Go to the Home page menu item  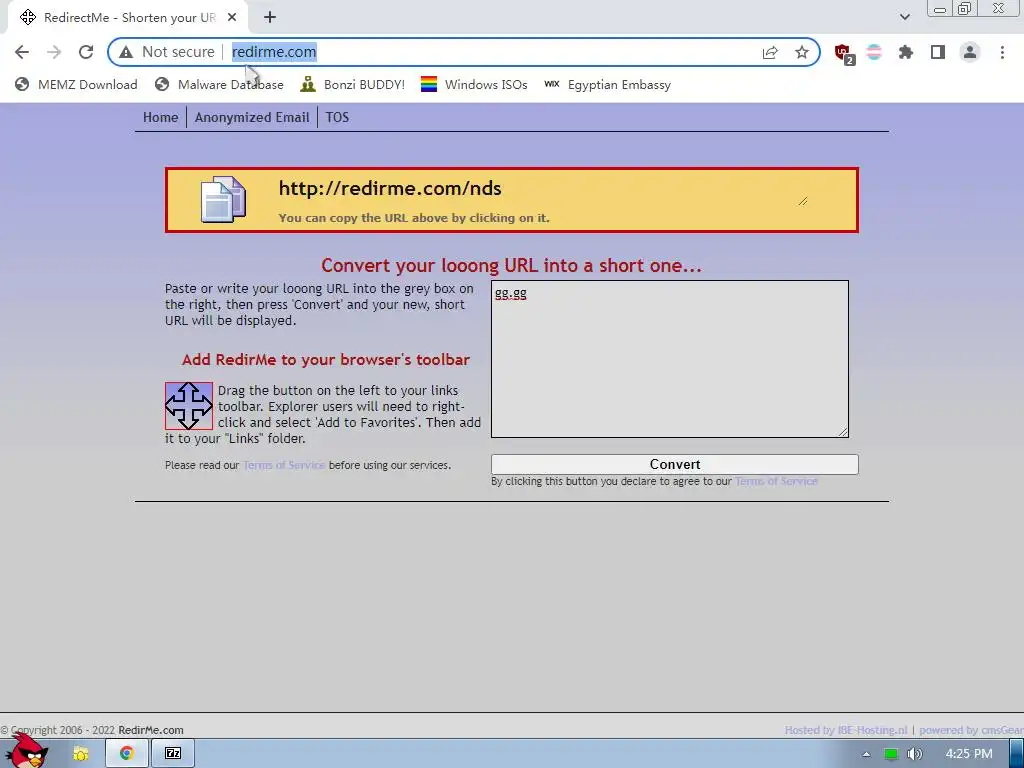[161, 118]
